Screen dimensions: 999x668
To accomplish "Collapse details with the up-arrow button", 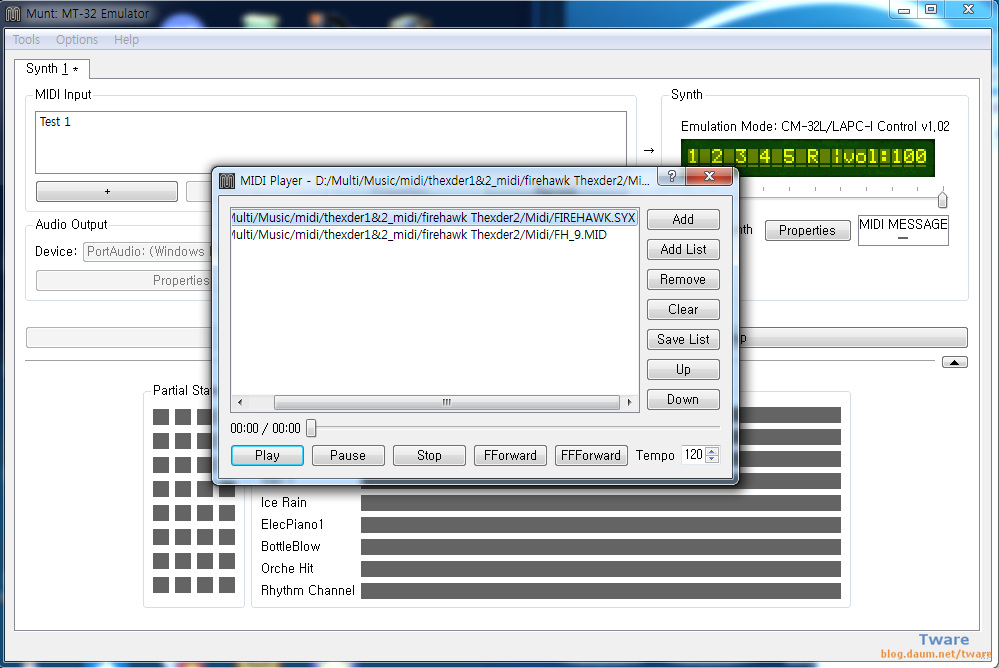I will tap(954, 362).
